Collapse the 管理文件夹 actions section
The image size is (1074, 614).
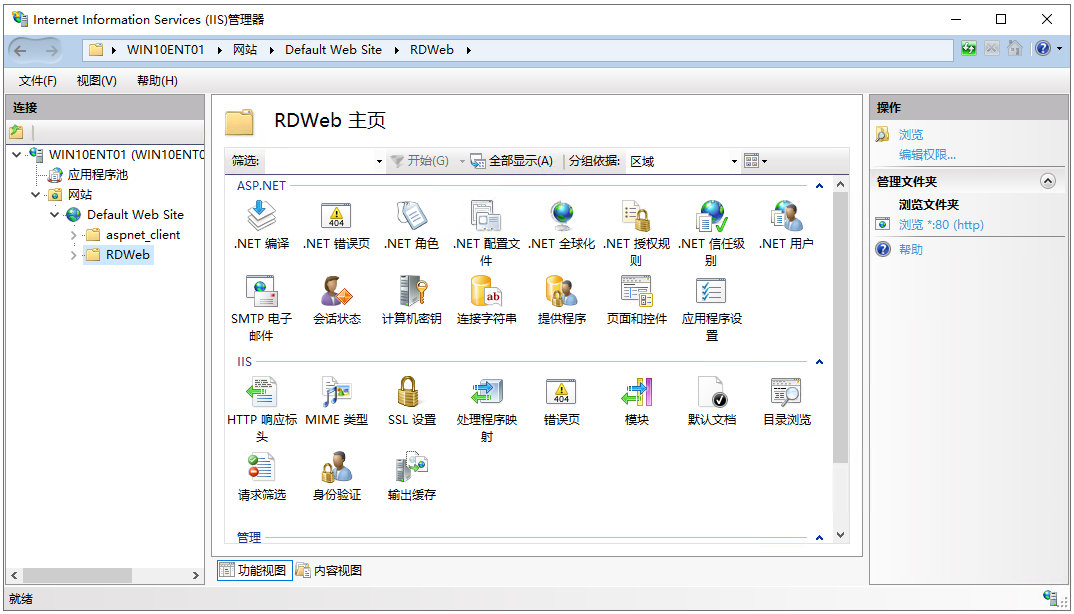(x=1048, y=181)
